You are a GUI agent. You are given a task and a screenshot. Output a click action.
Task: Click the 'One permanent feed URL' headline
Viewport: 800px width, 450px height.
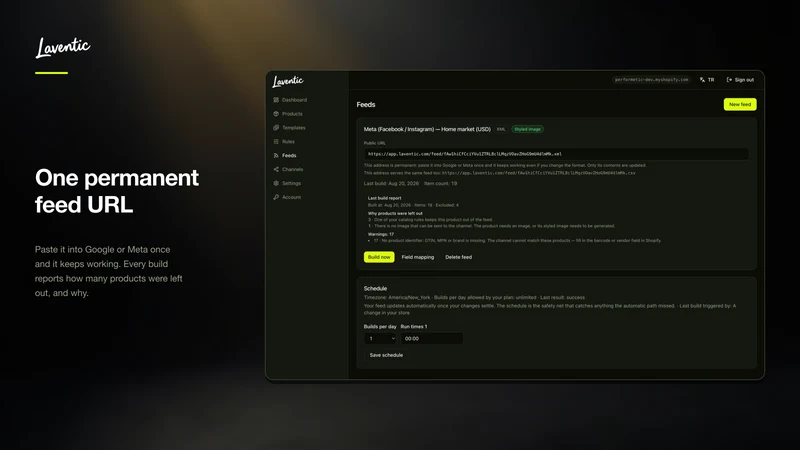tap(117, 191)
